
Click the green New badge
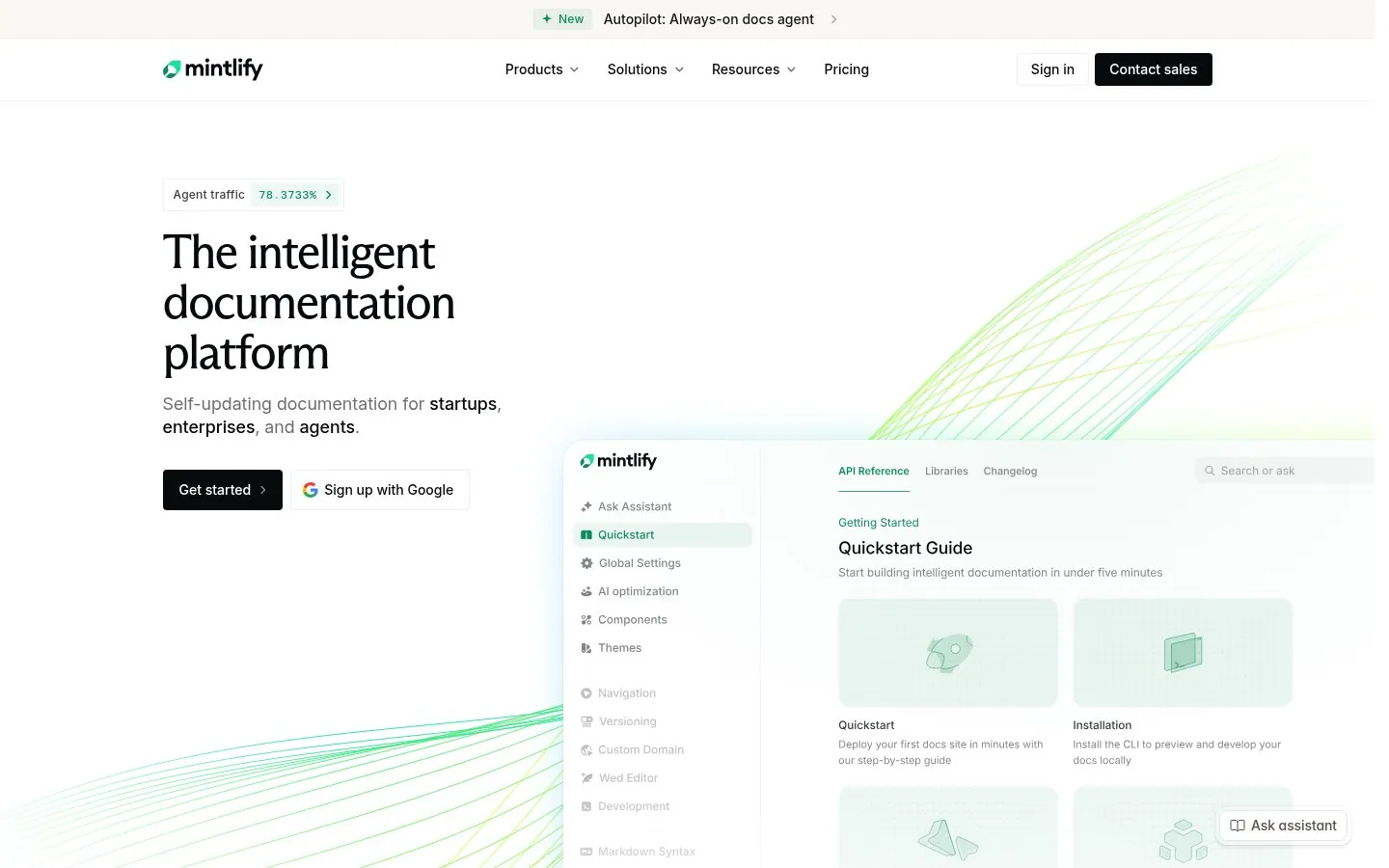(x=563, y=19)
